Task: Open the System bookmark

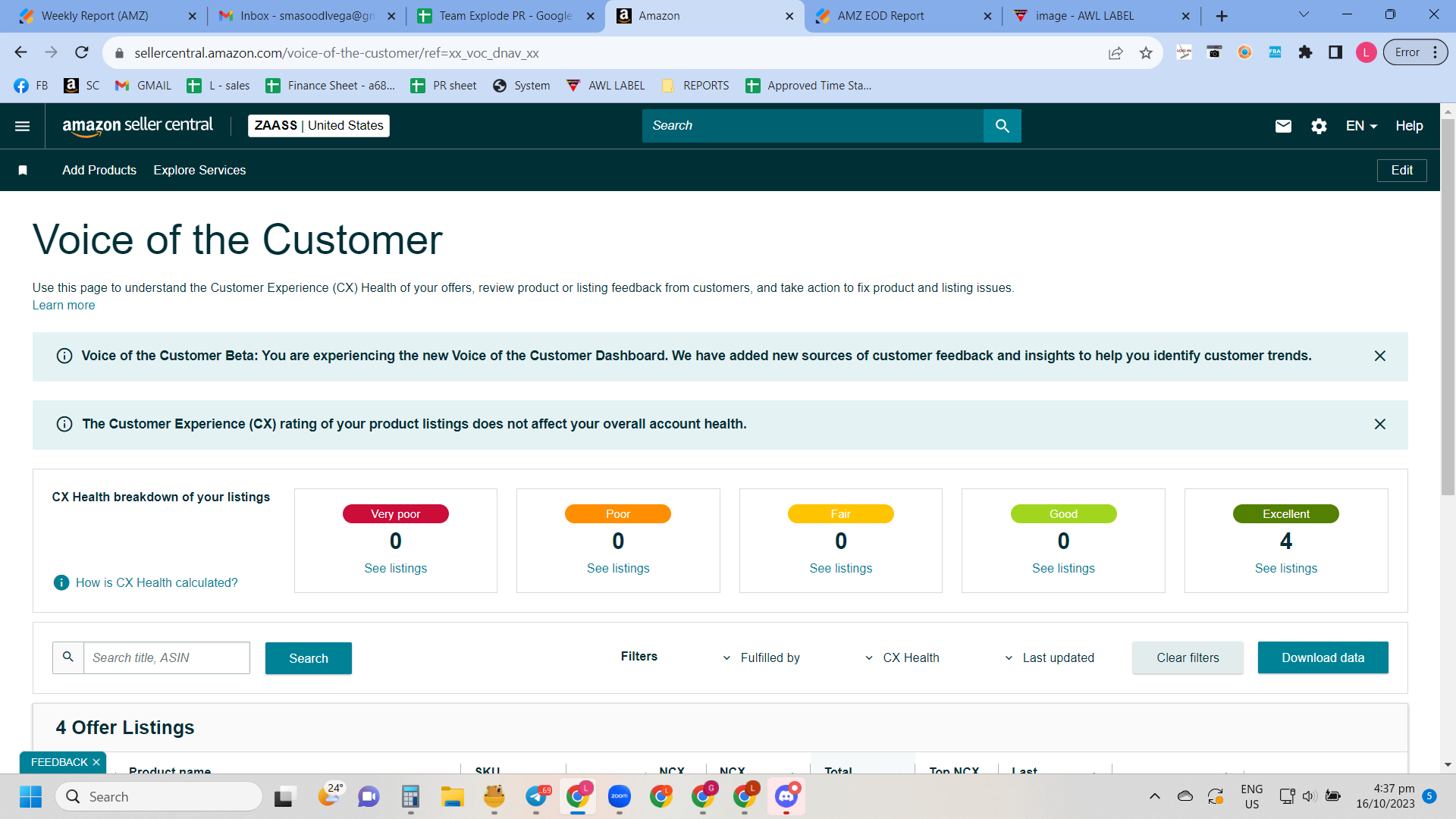Action: coord(521,86)
